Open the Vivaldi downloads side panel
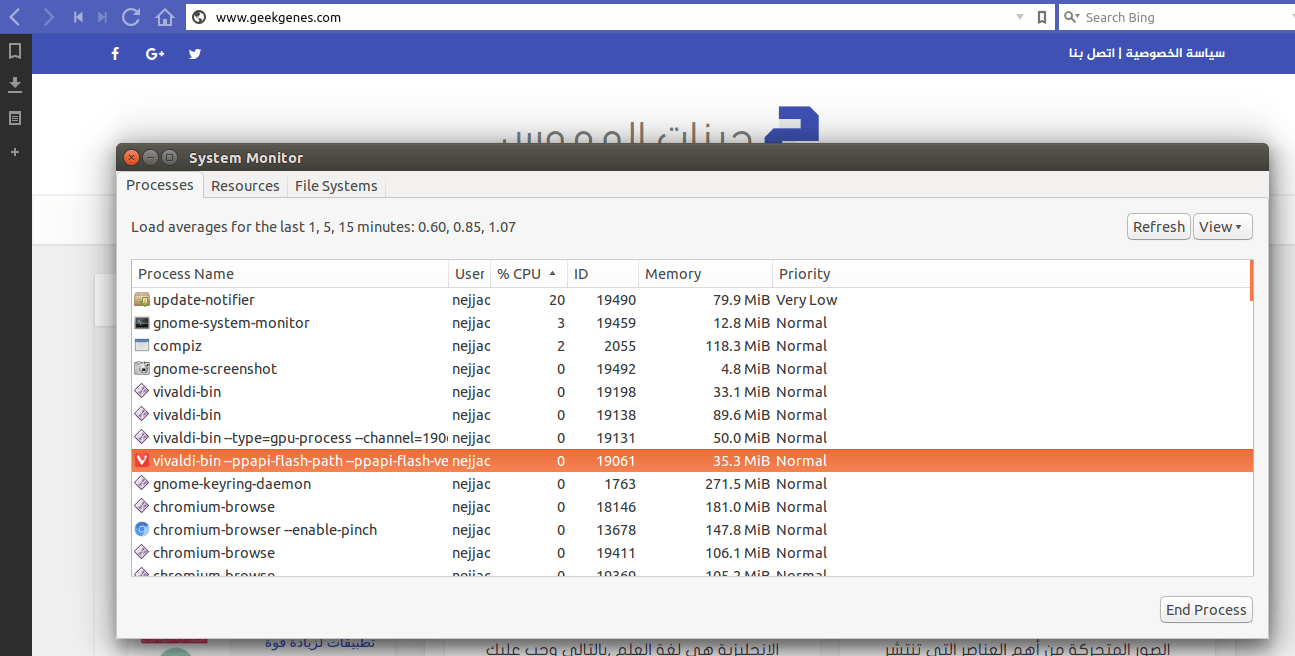Image resolution: width=1295 pixels, height=656 pixels. pos(15,84)
